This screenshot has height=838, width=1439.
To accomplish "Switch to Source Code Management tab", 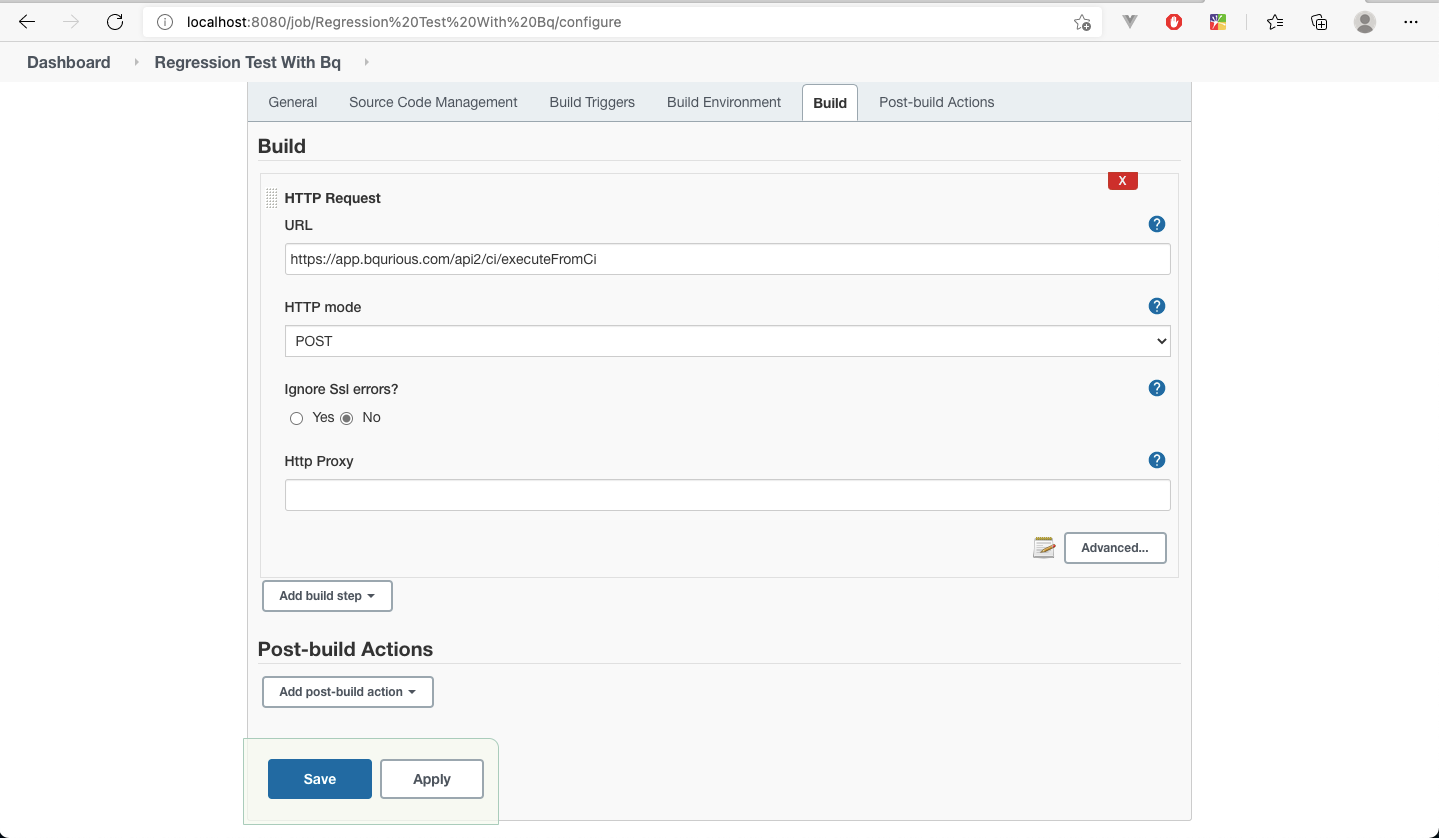I will (433, 102).
